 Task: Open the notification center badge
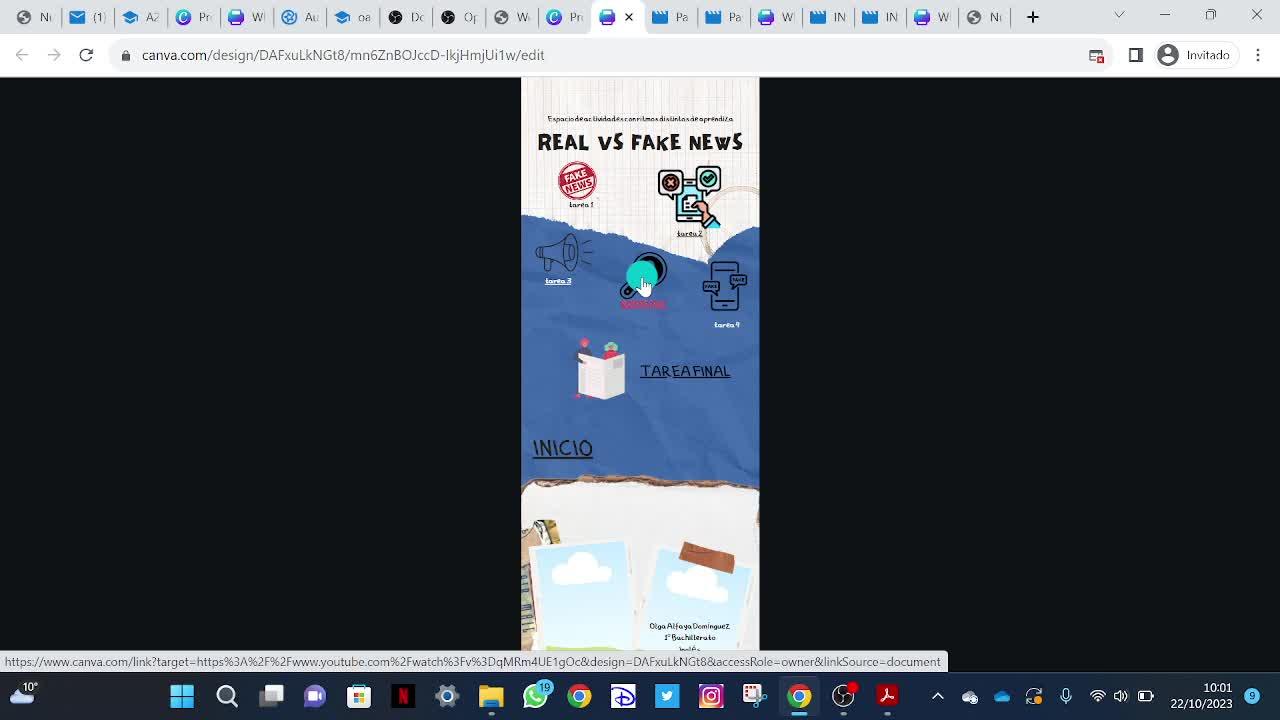1252,696
